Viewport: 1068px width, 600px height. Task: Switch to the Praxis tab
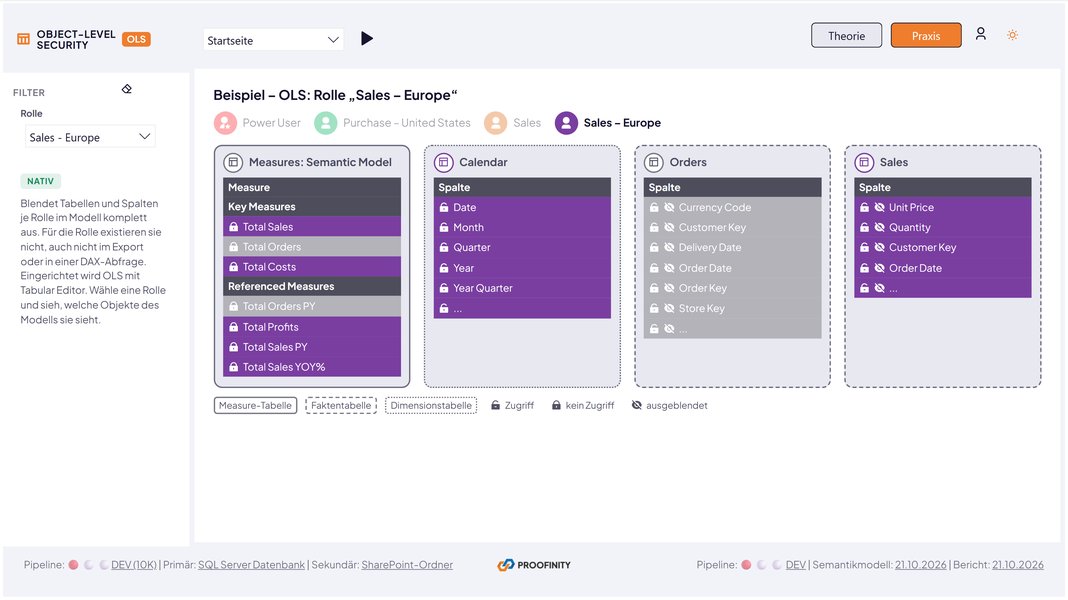click(926, 35)
